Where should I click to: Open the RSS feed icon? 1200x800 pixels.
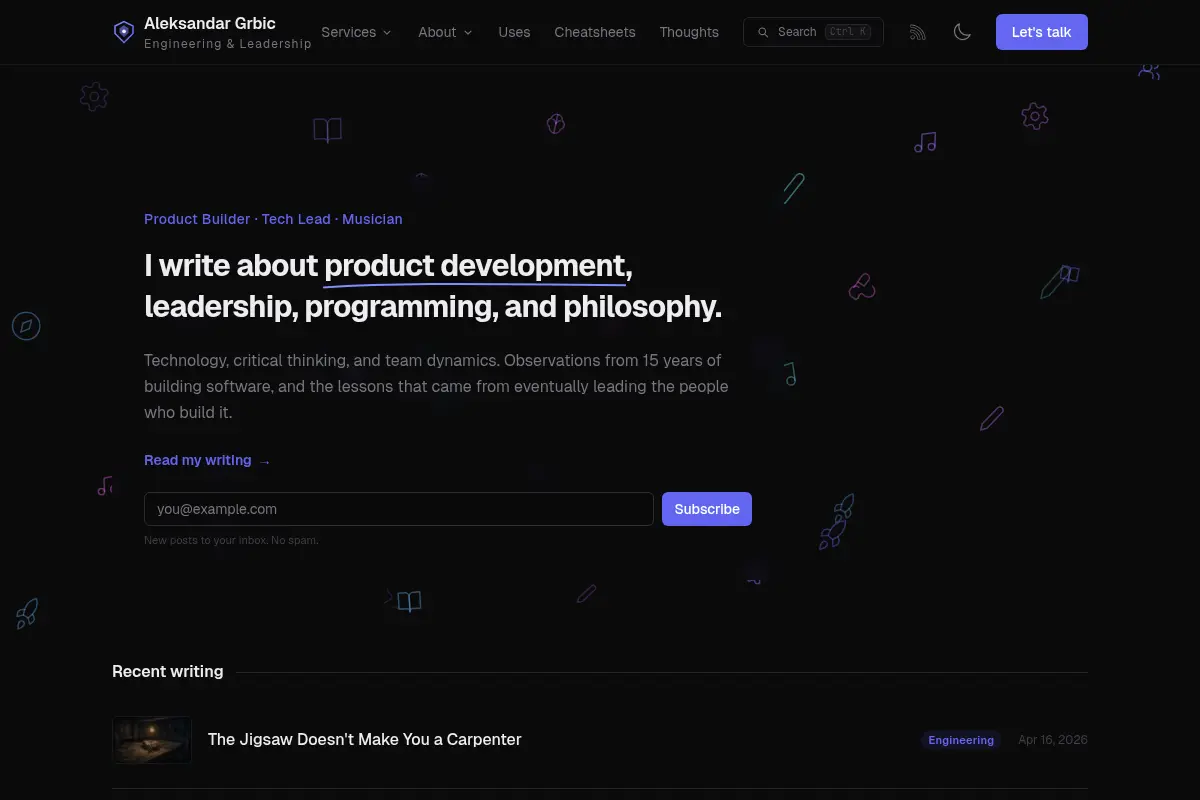pos(917,32)
